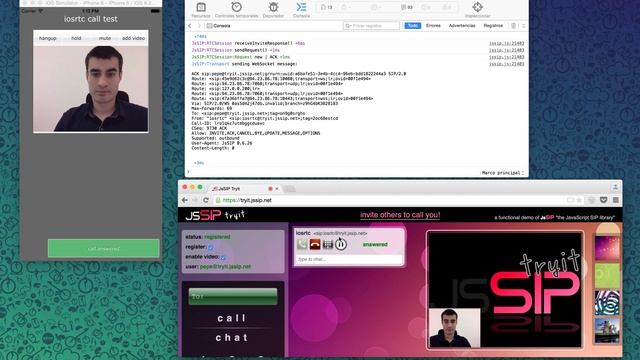Viewport: 640px width, 360px height.
Task: Click 'invite others to call you!' link
Action: click(x=400, y=215)
